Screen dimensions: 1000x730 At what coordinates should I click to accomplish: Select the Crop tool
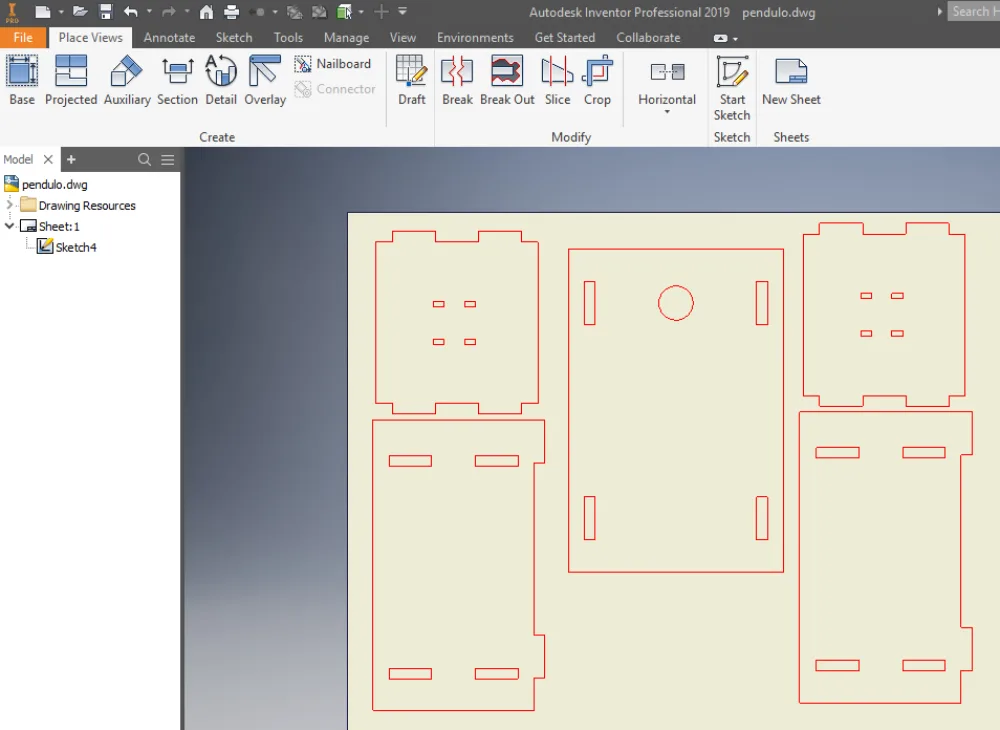point(597,80)
